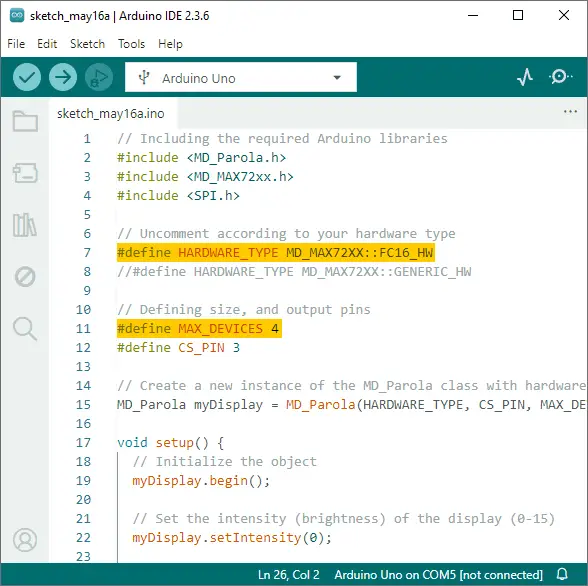The image size is (588, 586).
Task: Expand the Arduino Uno board selector dropdown
Action: pyautogui.click(x=241, y=77)
